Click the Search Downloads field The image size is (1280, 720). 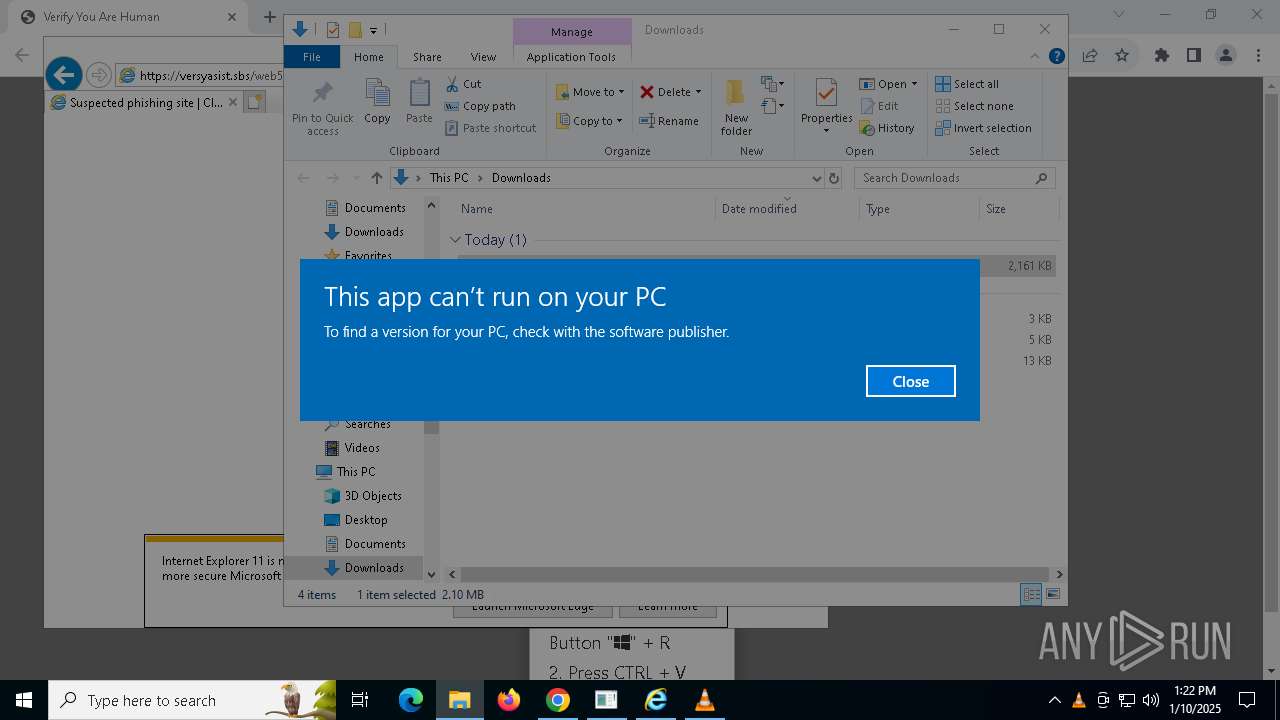tap(954, 178)
